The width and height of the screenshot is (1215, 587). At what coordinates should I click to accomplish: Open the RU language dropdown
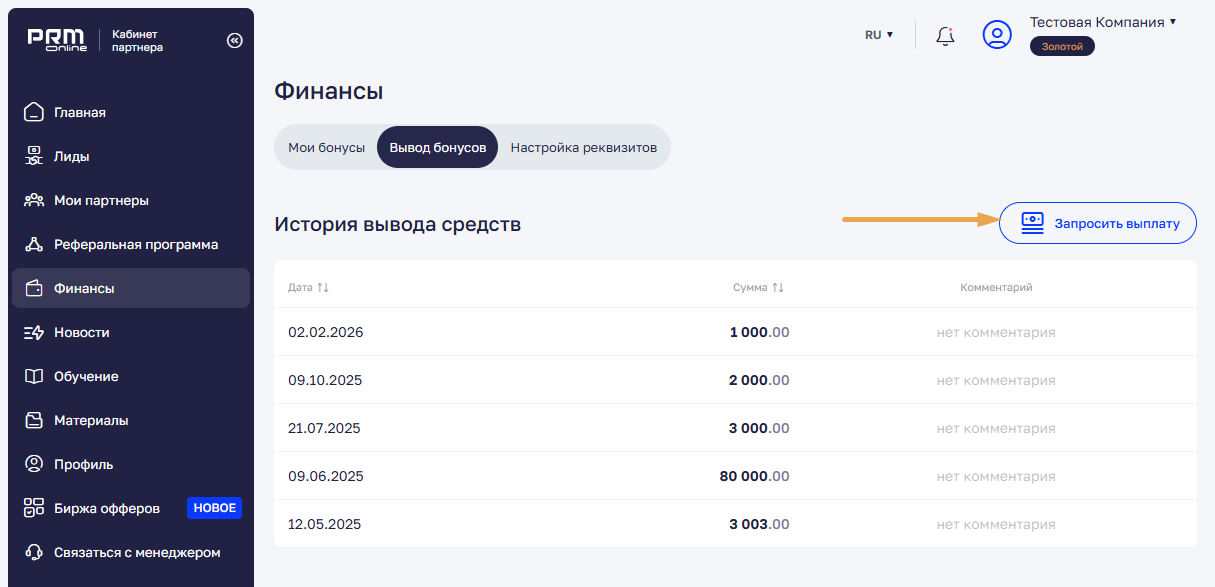coord(878,35)
